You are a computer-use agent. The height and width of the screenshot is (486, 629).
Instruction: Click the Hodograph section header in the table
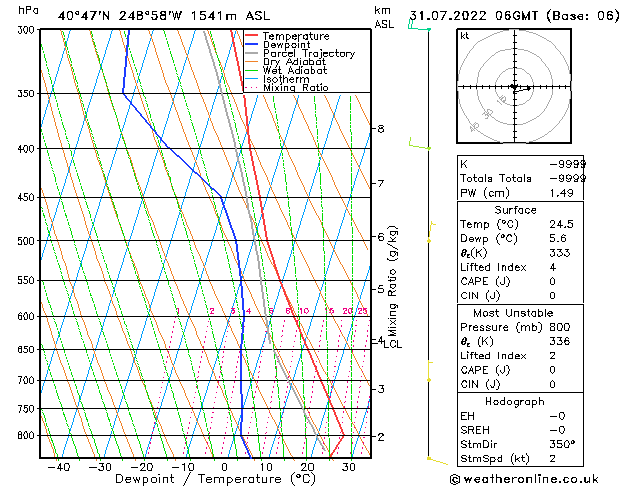pos(516,401)
